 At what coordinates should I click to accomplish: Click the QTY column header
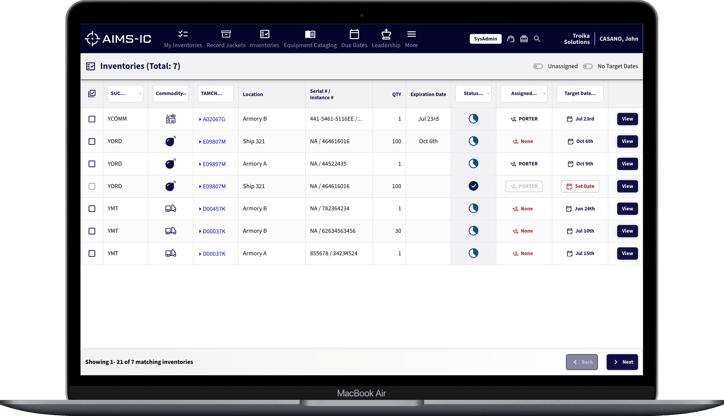(x=397, y=94)
